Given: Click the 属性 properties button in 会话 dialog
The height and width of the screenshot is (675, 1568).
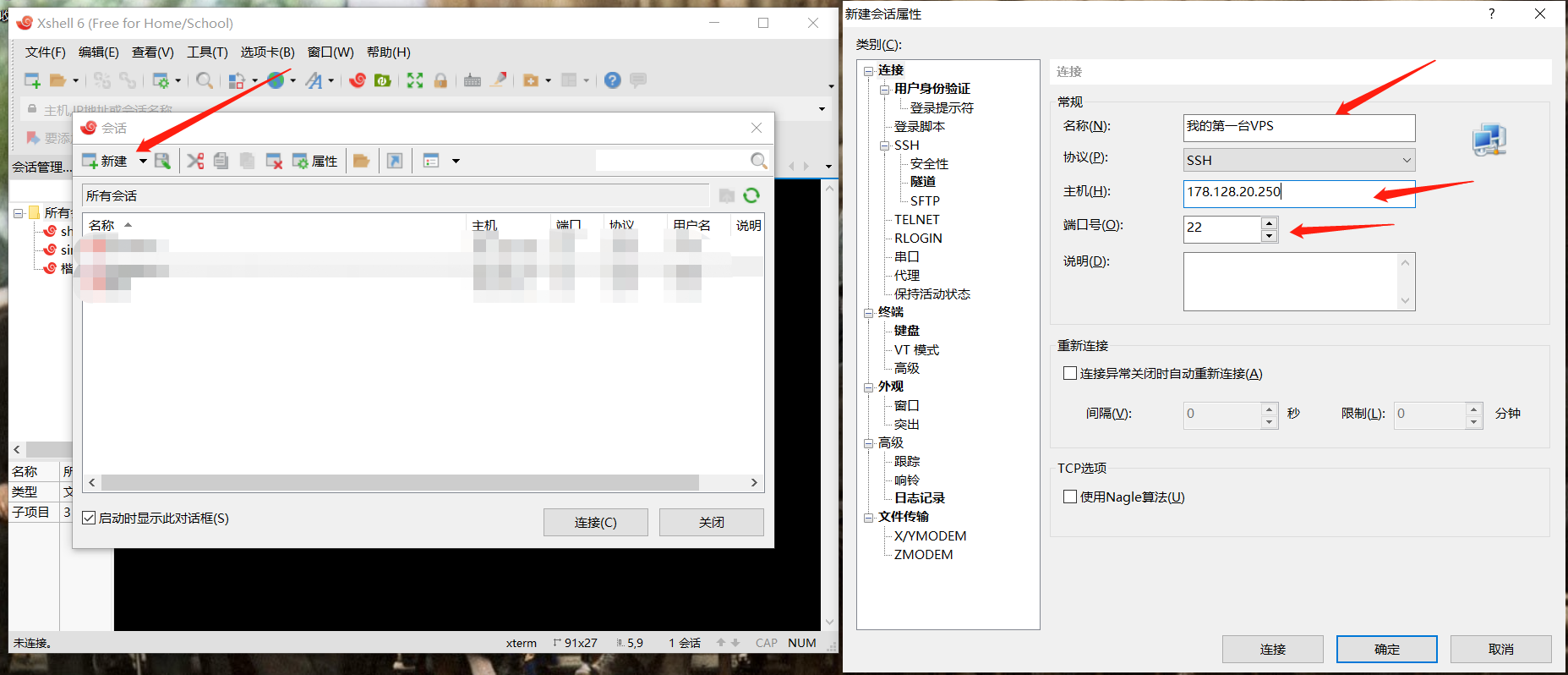Looking at the screenshot, I should (314, 161).
